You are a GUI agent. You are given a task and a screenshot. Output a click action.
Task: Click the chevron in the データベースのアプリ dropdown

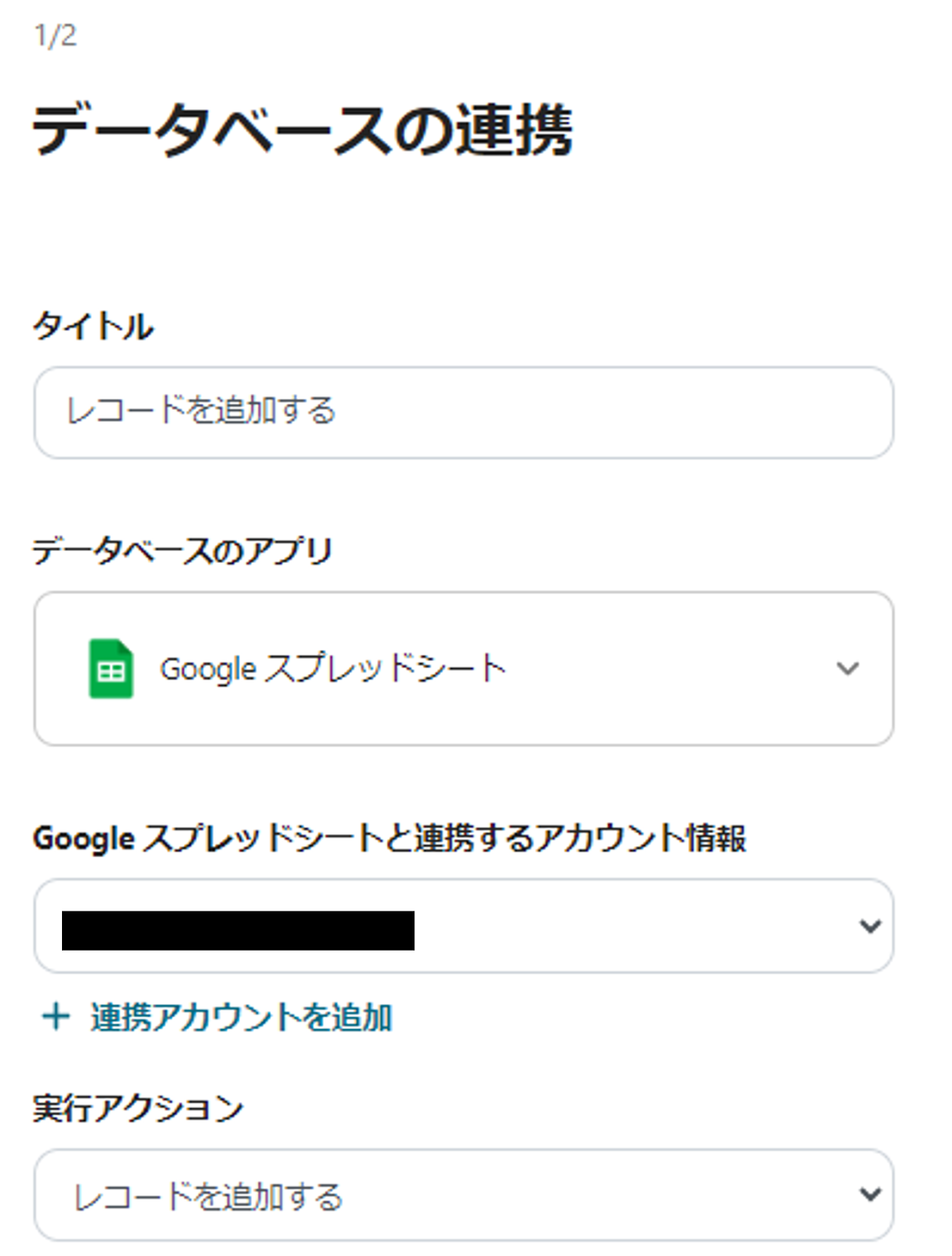(x=847, y=669)
